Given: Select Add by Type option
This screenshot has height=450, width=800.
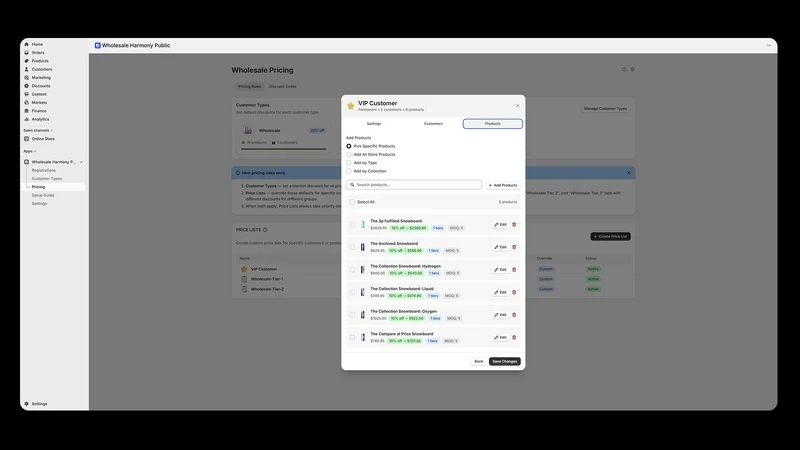Looking at the screenshot, I should click(x=349, y=163).
